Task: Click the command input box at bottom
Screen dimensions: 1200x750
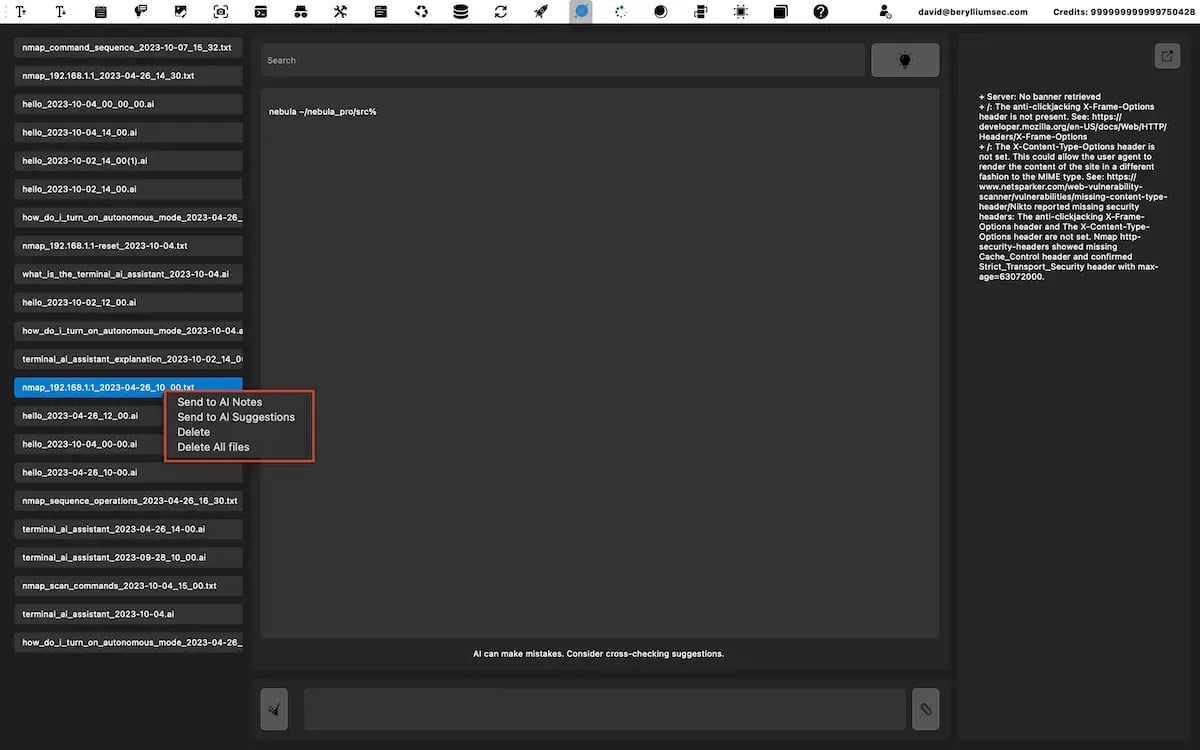Action: pyautogui.click(x=604, y=708)
